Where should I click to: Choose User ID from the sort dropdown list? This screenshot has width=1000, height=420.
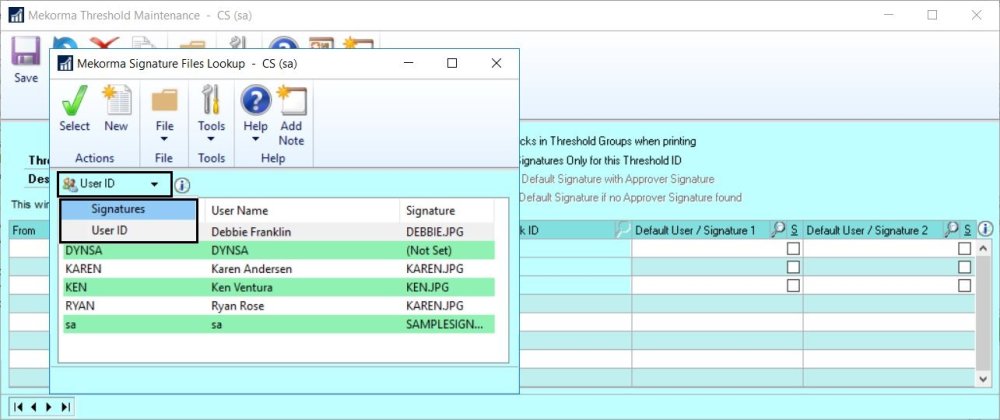click(128, 230)
